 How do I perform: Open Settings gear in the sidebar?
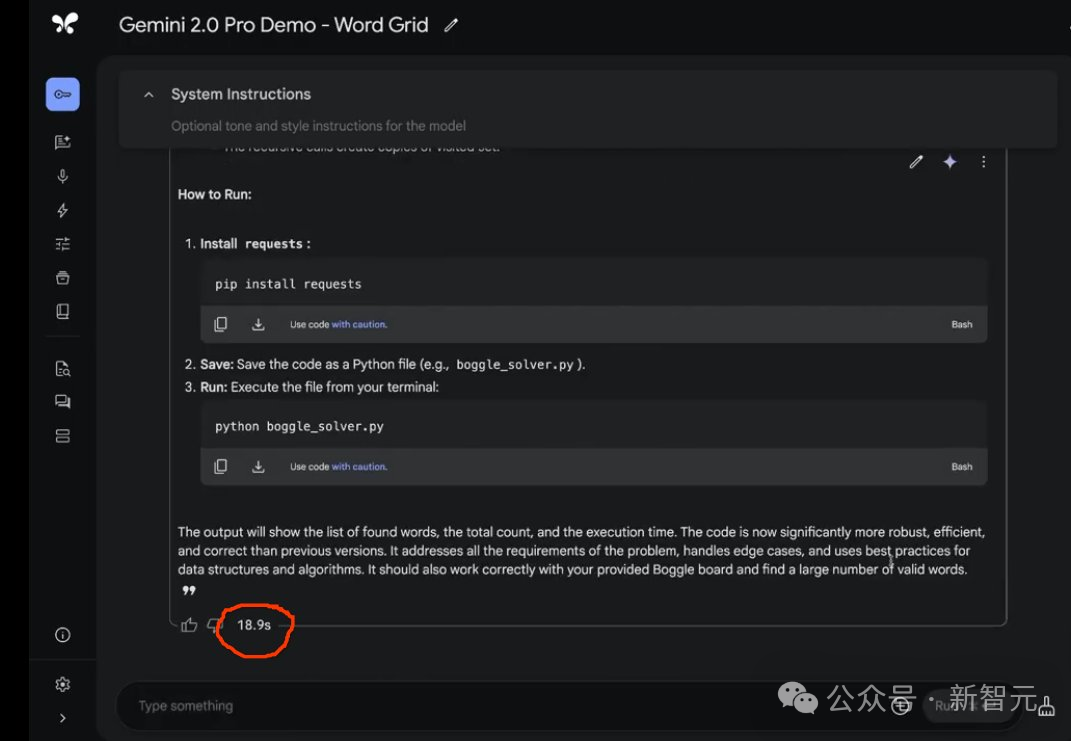tap(62, 684)
